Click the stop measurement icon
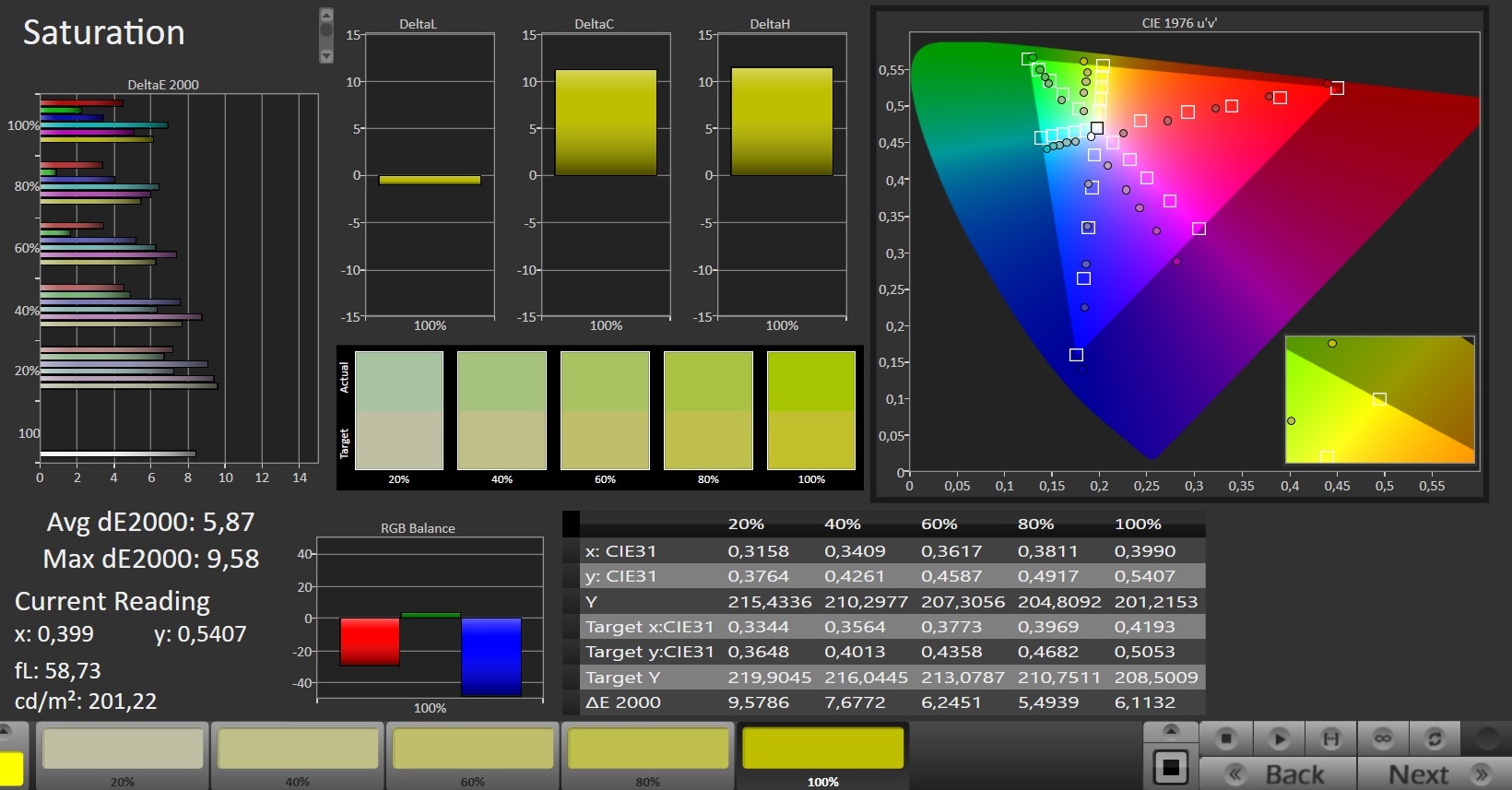1512x790 pixels. tap(1225, 738)
